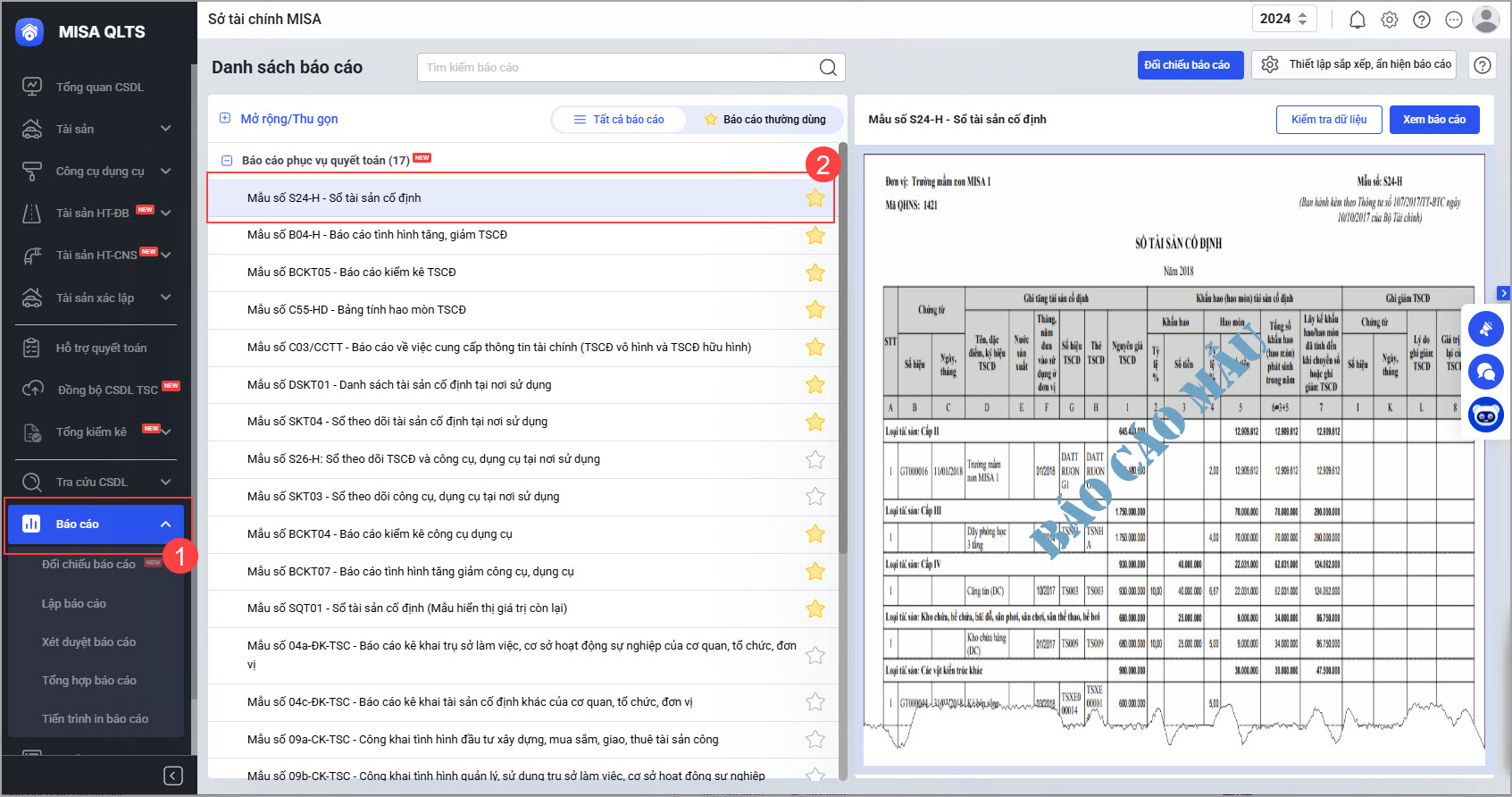
Task: Unstar Mẫu số S24-H report
Action: [815, 198]
